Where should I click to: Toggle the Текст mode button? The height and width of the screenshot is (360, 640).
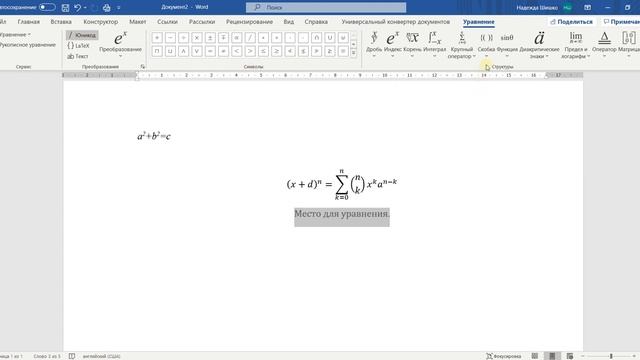click(78, 56)
